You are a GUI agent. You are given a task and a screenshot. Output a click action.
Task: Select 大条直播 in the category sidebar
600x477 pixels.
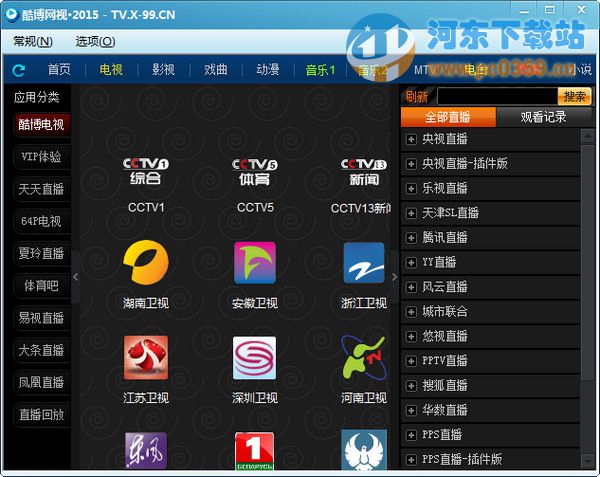tap(41, 350)
